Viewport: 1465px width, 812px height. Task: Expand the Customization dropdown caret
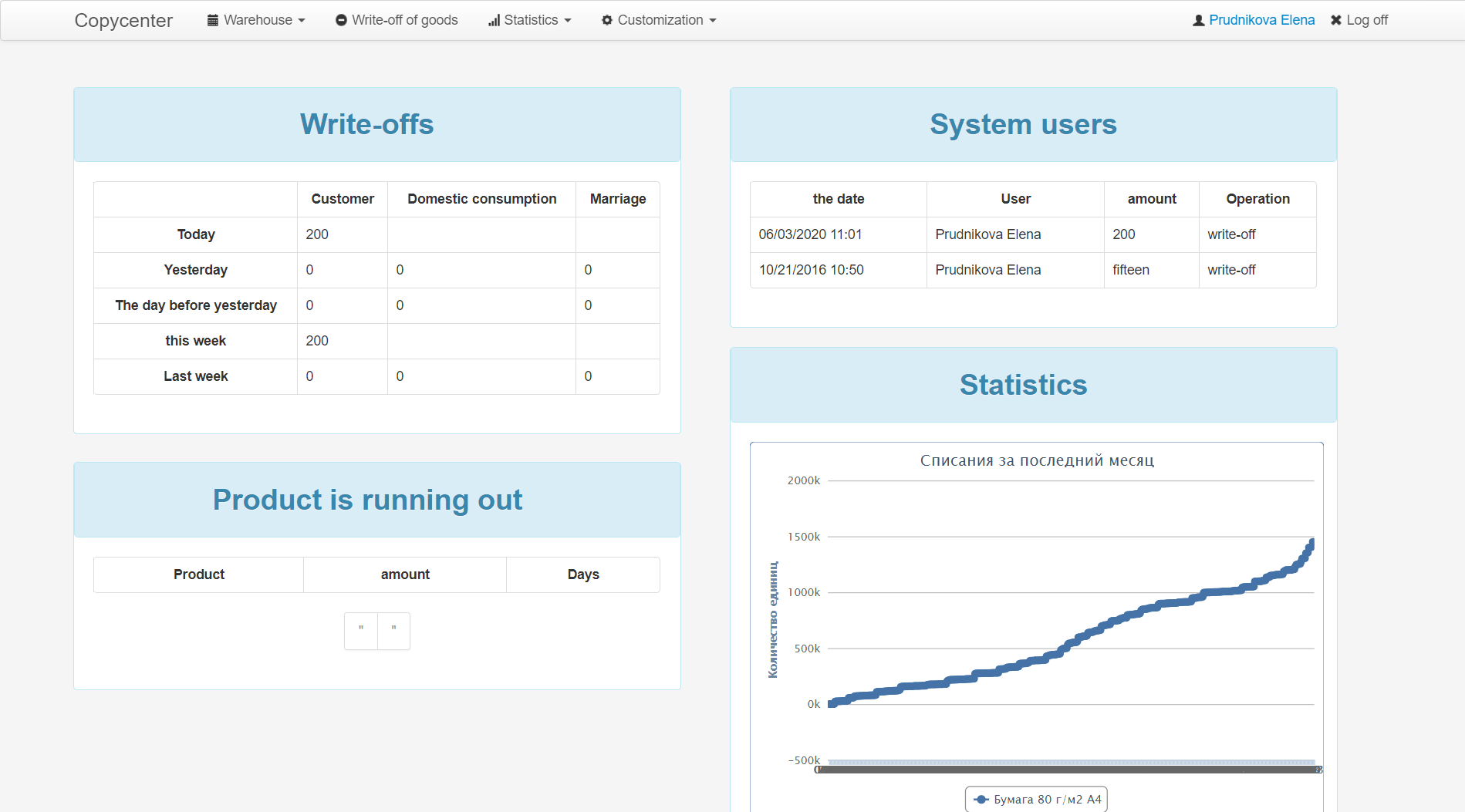click(x=713, y=21)
